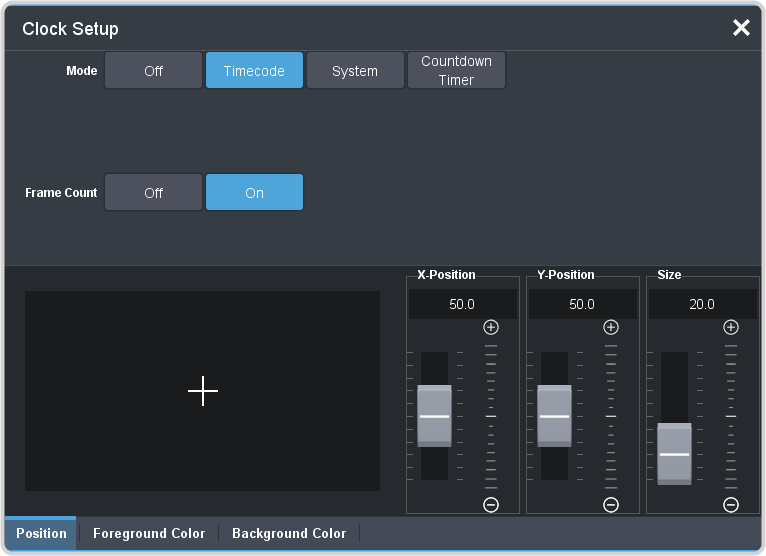766x556 pixels.
Task: Close the Clock Setup dialog
Action: coord(741,28)
